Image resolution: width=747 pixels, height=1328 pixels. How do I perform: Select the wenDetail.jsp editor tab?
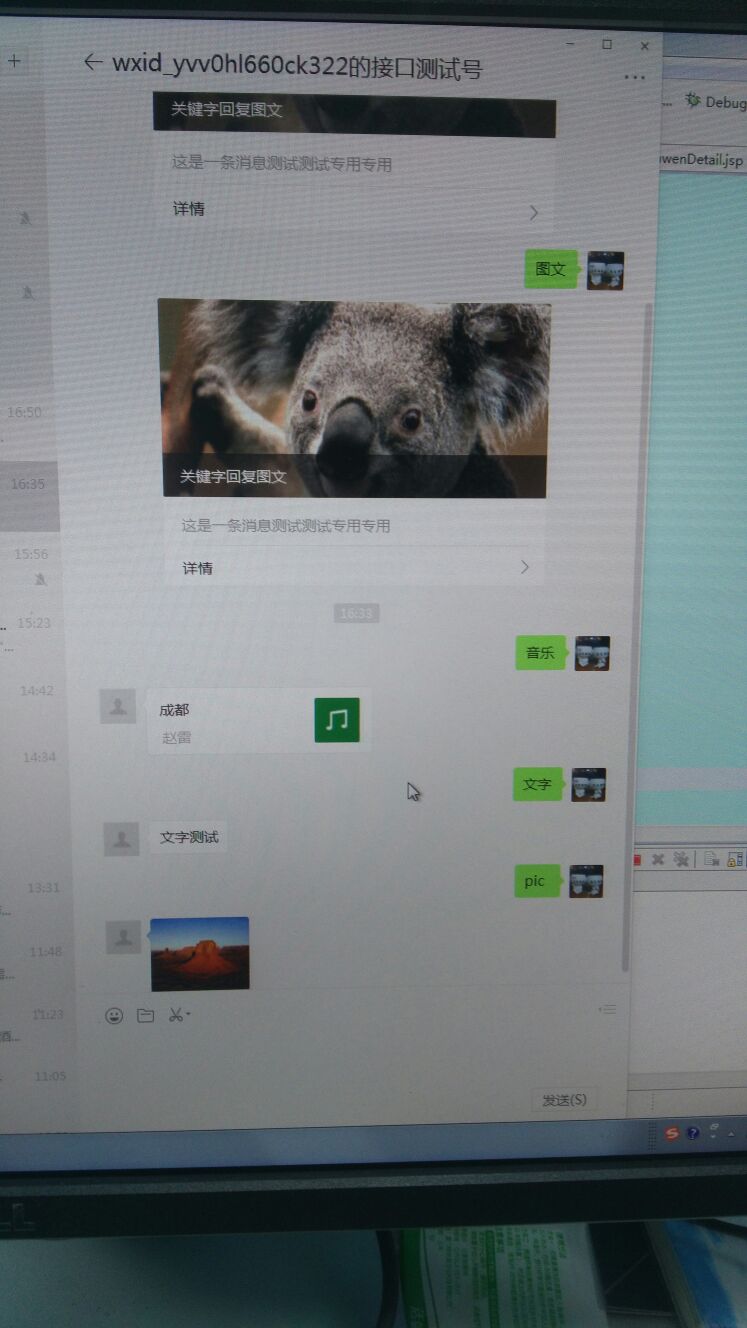click(702, 159)
